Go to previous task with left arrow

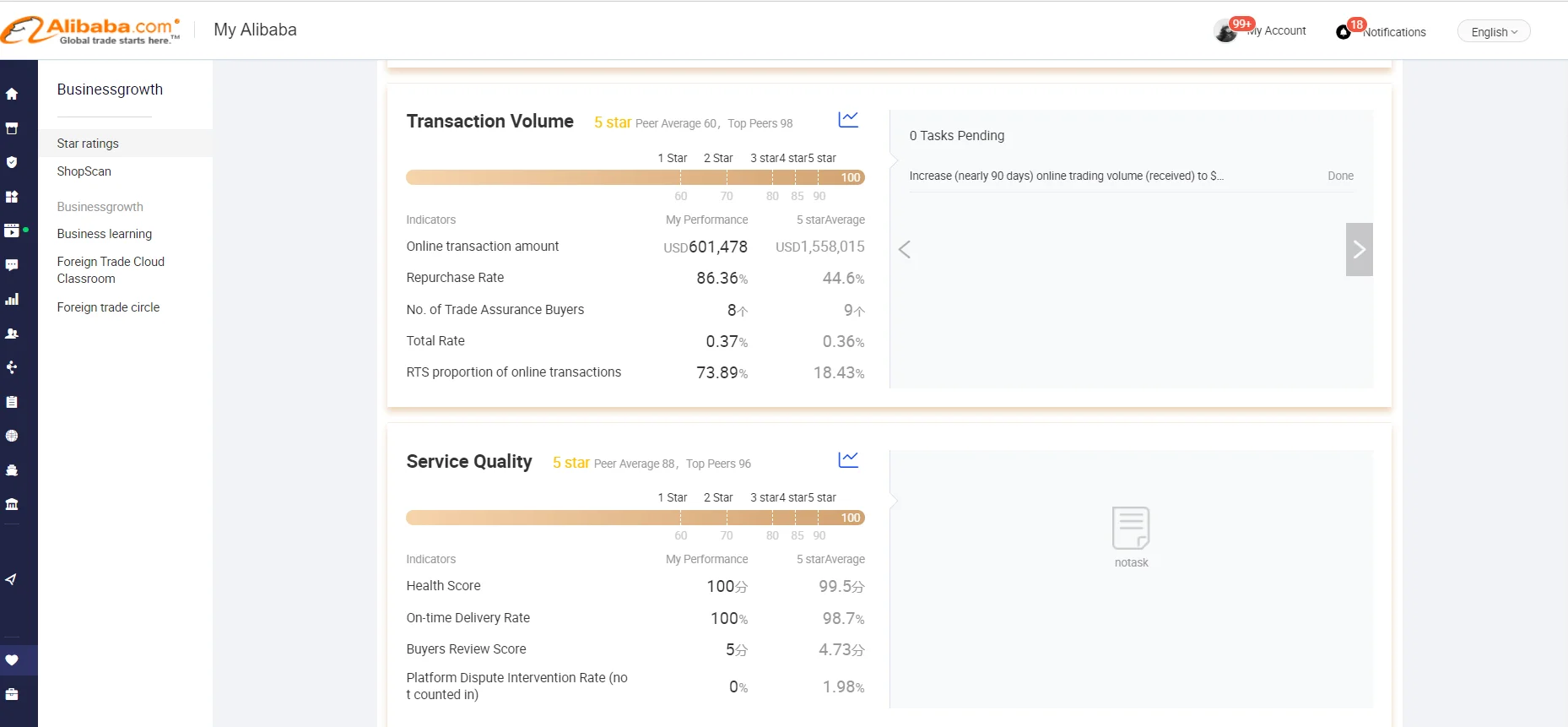[905, 249]
